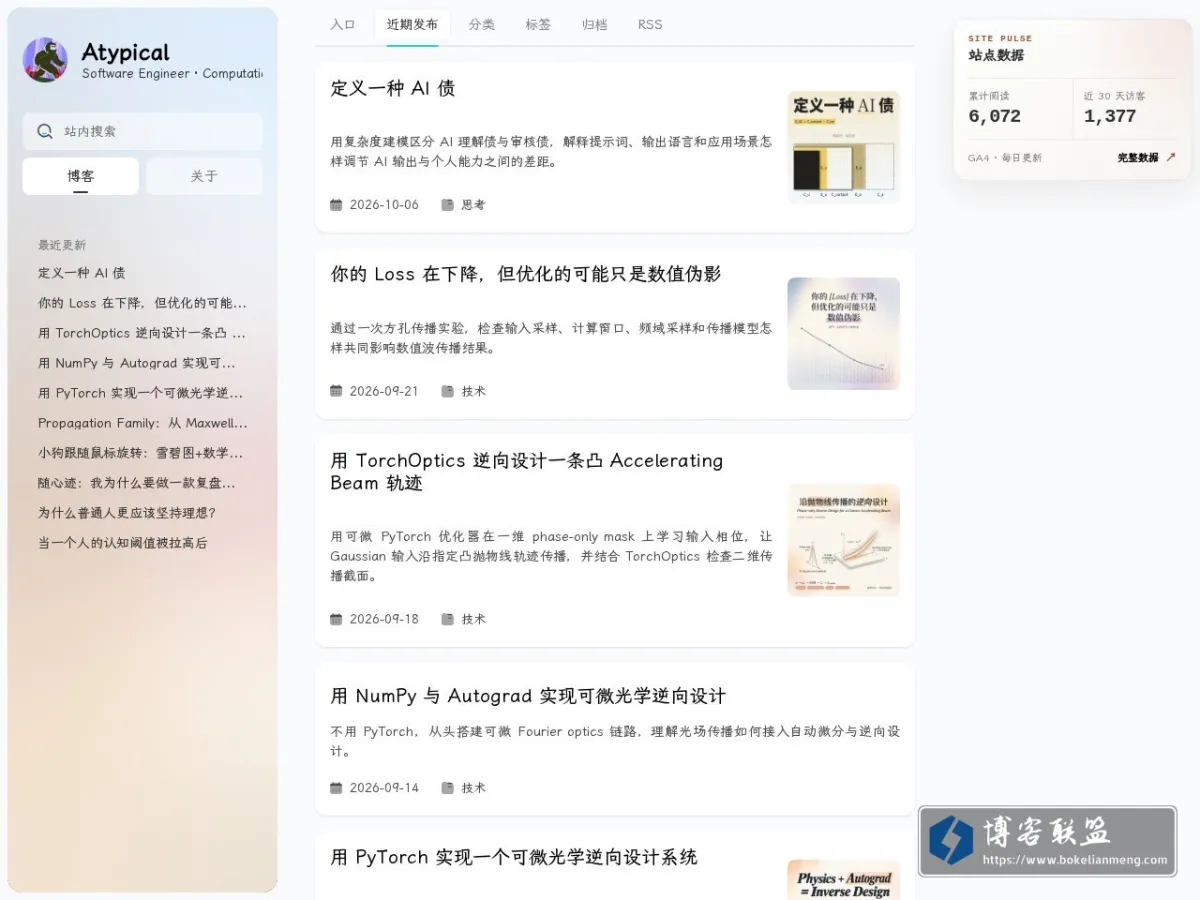Screen dimensions: 1200x900
Task: Open article 用 TorchOptics 逆向设计一条凸 Accelerating Beam 轨迹
Action: click(527, 471)
